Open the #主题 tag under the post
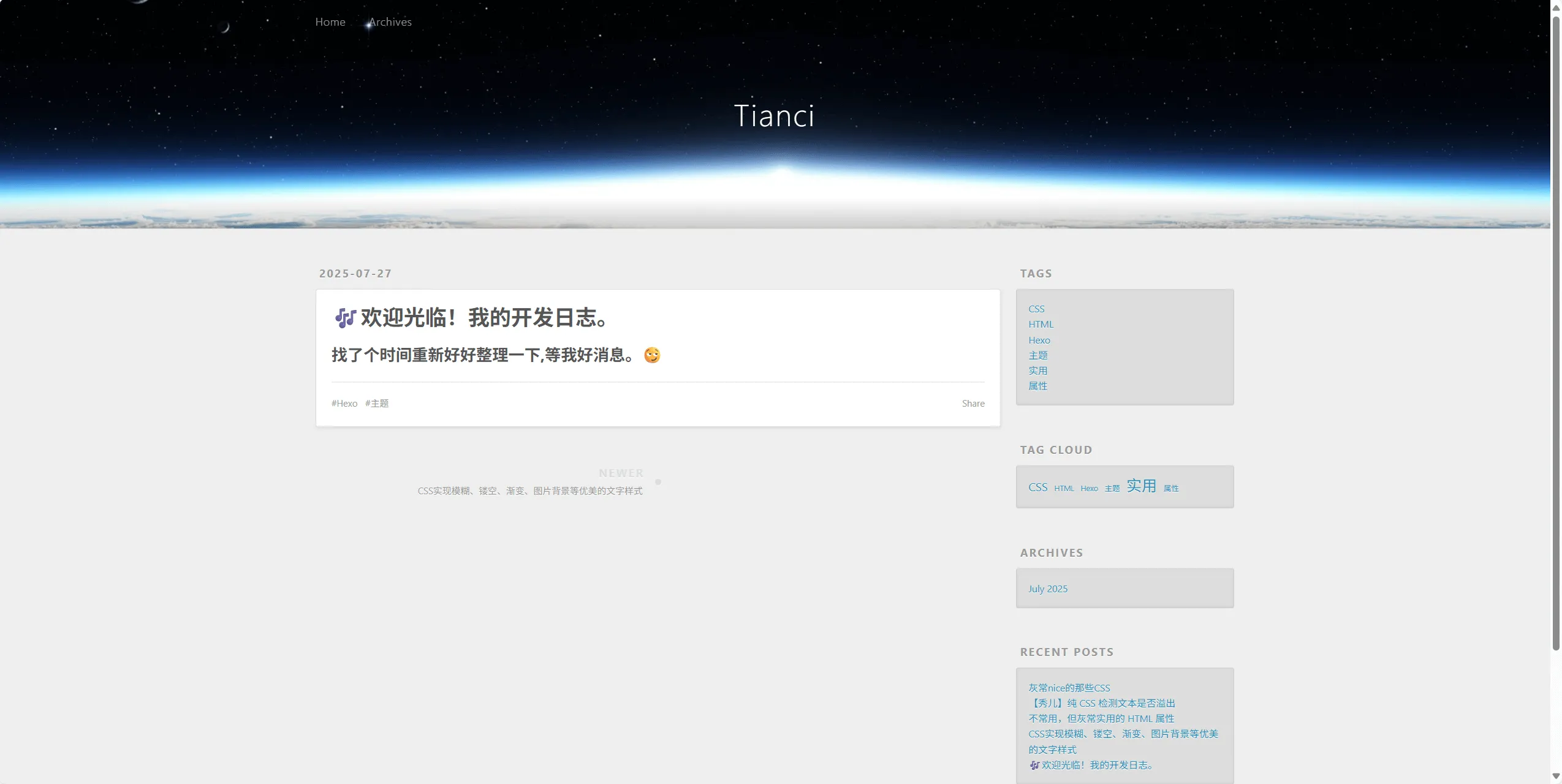This screenshot has width=1562, height=784. pos(377,404)
